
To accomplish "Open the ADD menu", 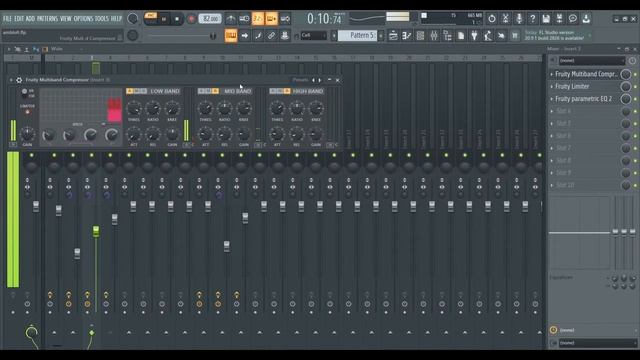I will point(30,19).
